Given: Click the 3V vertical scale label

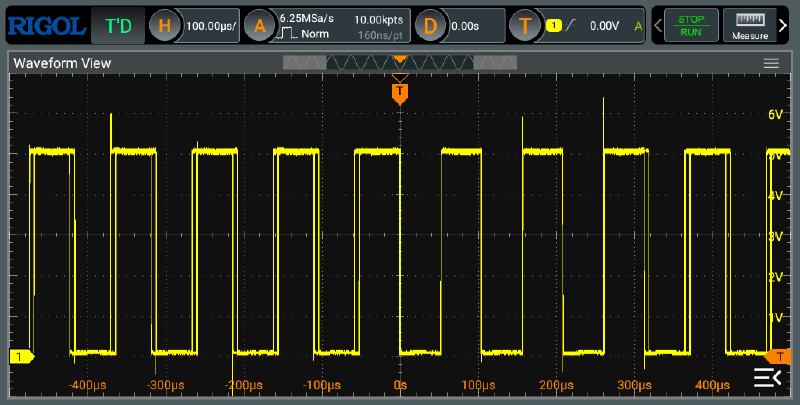Looking at the screenshot, I should pyautogui.click(x=775, y=236).
